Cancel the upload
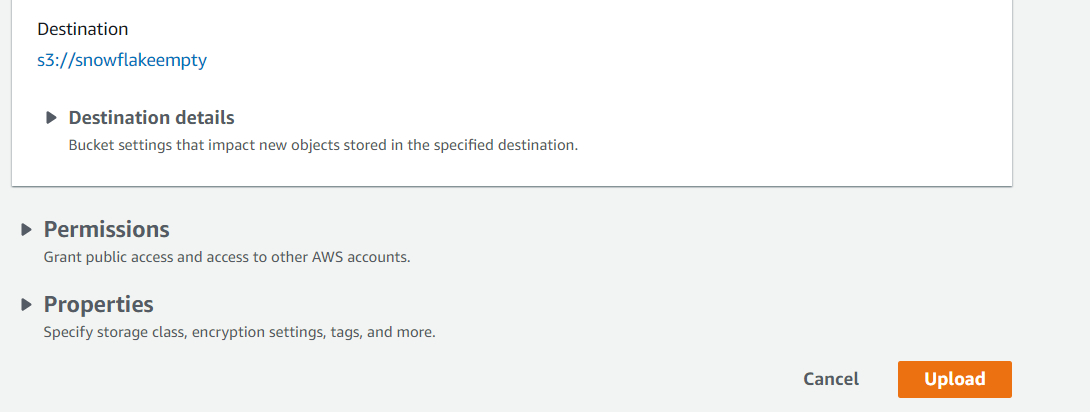 [x=831, y=379]
